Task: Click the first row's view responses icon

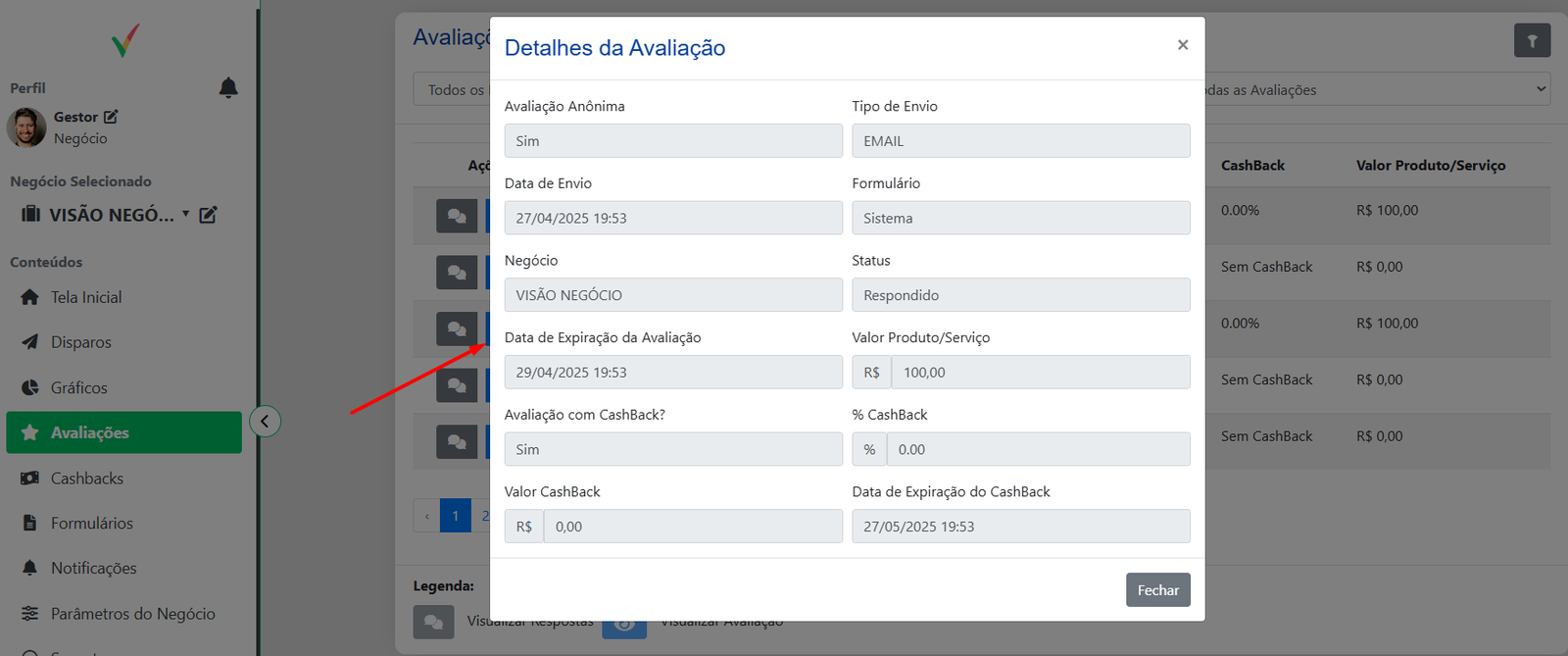Action: pos(457,216)
